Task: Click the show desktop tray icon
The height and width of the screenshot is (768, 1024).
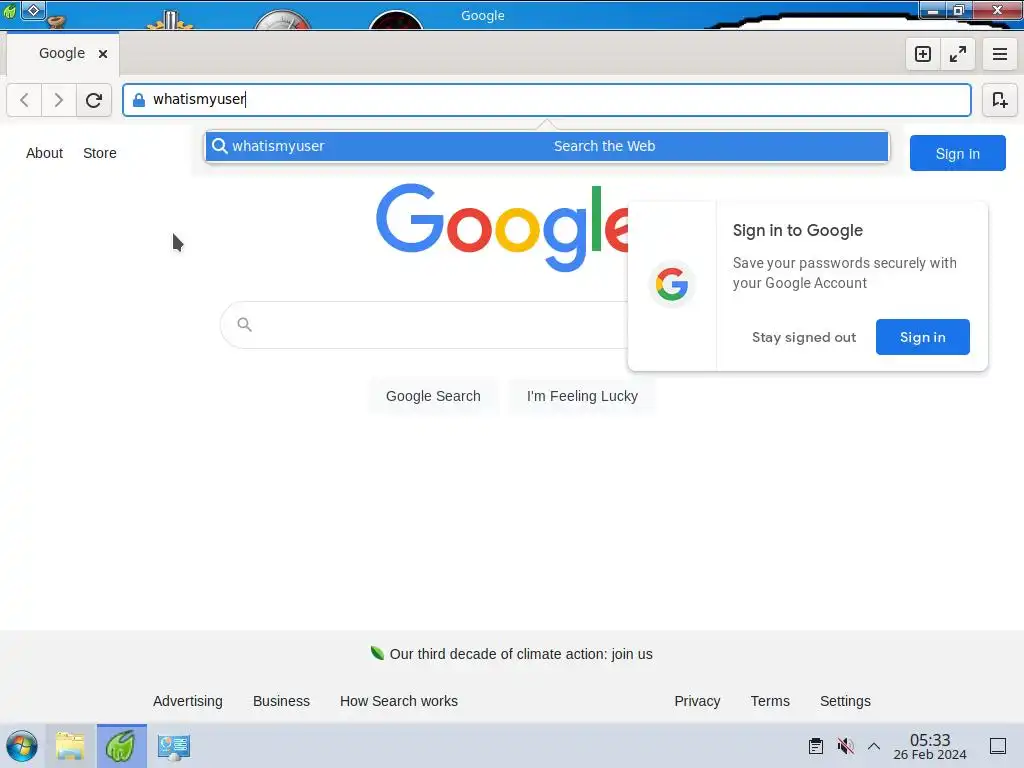Action: pyautogui.click(x=998, y=746)
